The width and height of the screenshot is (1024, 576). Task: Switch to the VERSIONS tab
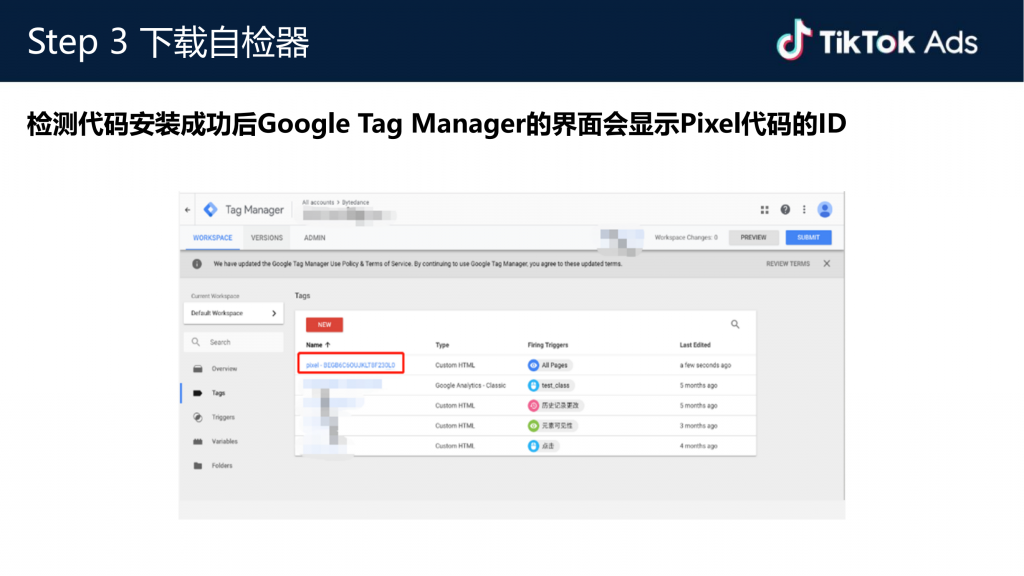coord(266,238)
